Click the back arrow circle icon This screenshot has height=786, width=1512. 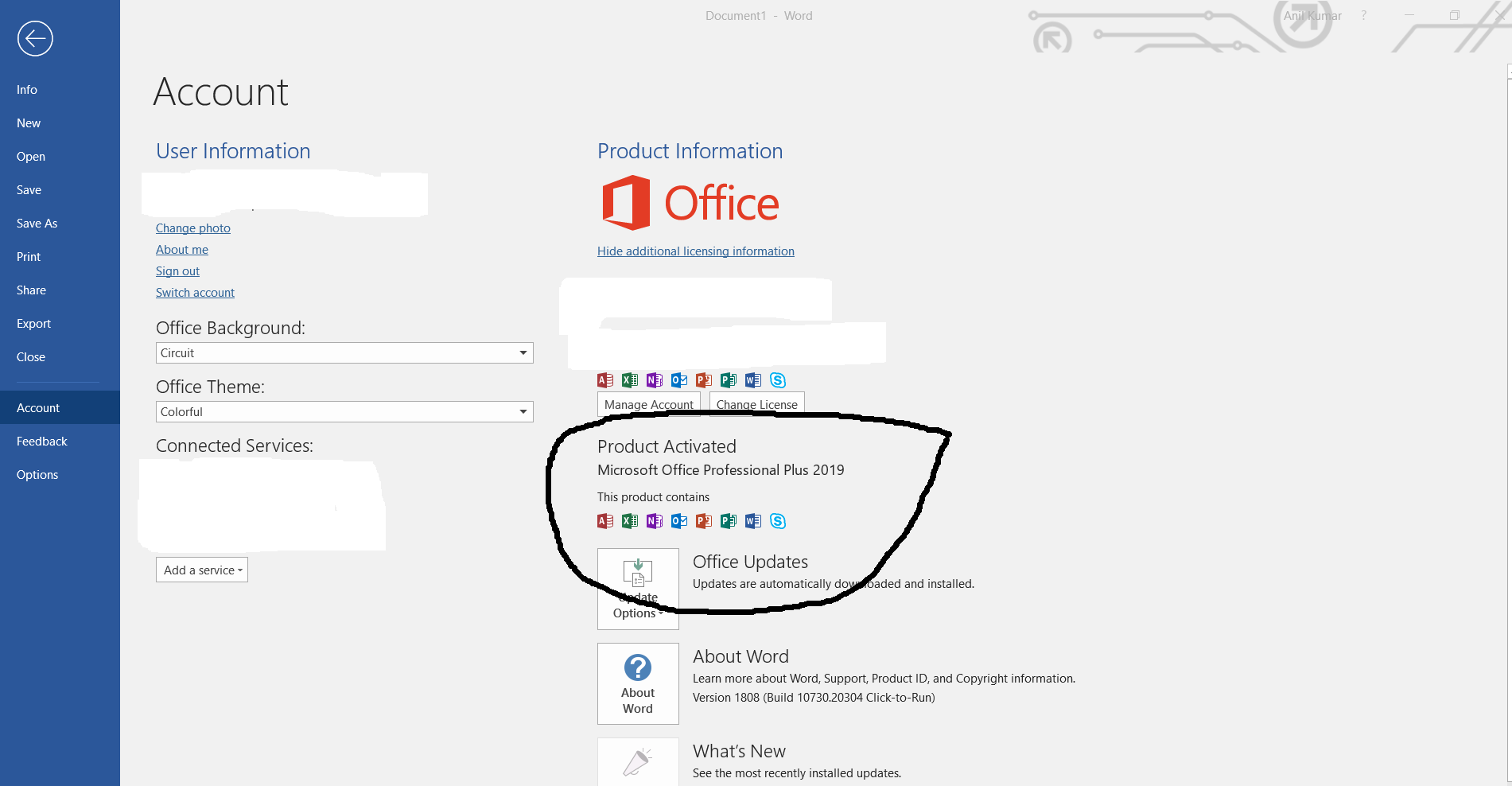35,38
